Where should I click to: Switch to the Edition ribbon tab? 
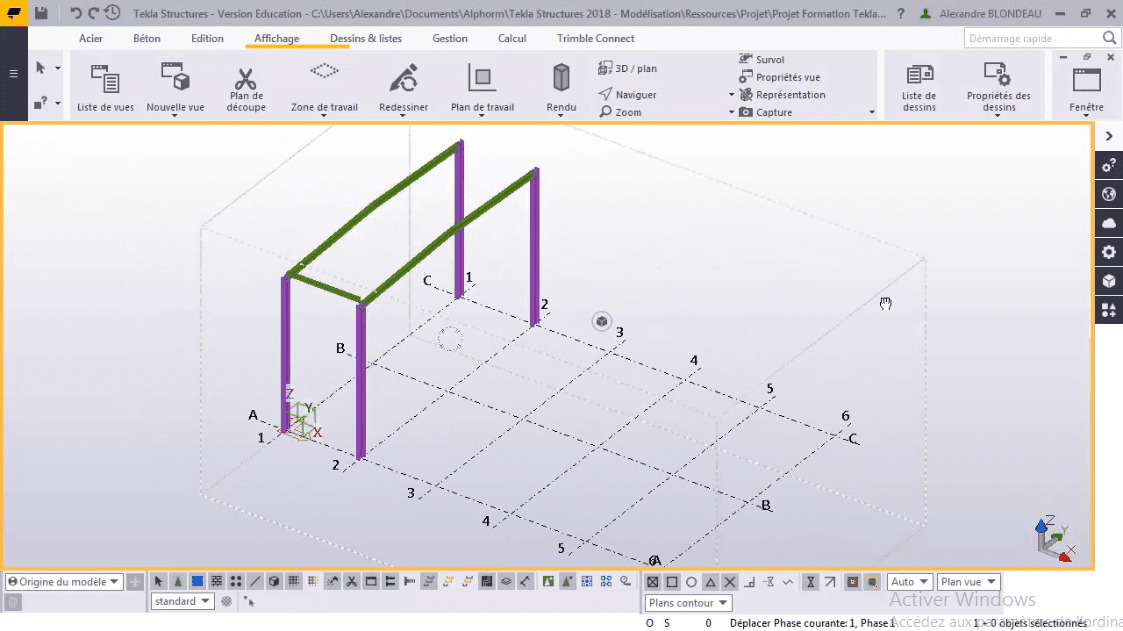(207, 38)
